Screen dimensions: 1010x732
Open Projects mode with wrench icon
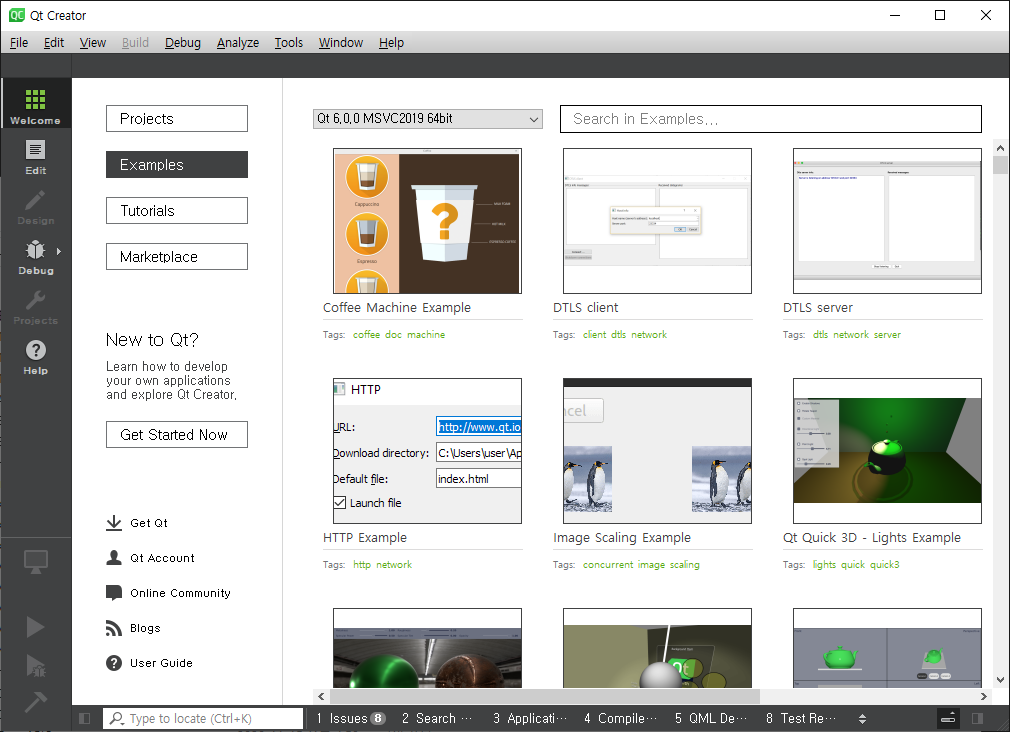35,307
